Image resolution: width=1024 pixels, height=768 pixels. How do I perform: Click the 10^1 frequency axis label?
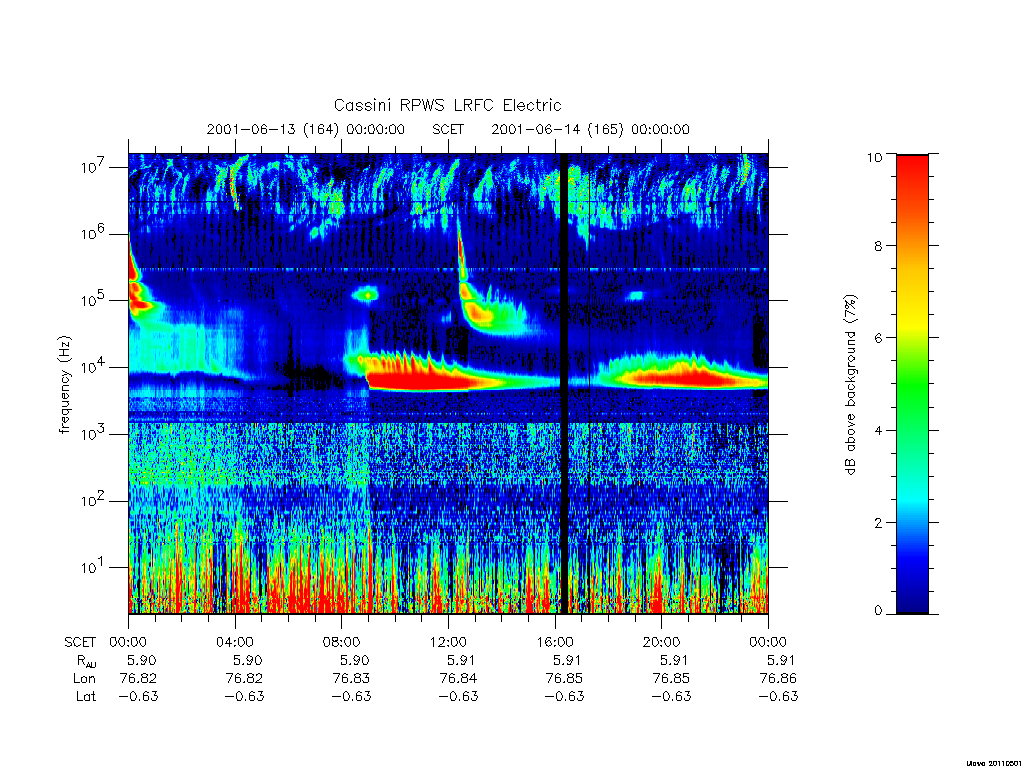(95, 567)
